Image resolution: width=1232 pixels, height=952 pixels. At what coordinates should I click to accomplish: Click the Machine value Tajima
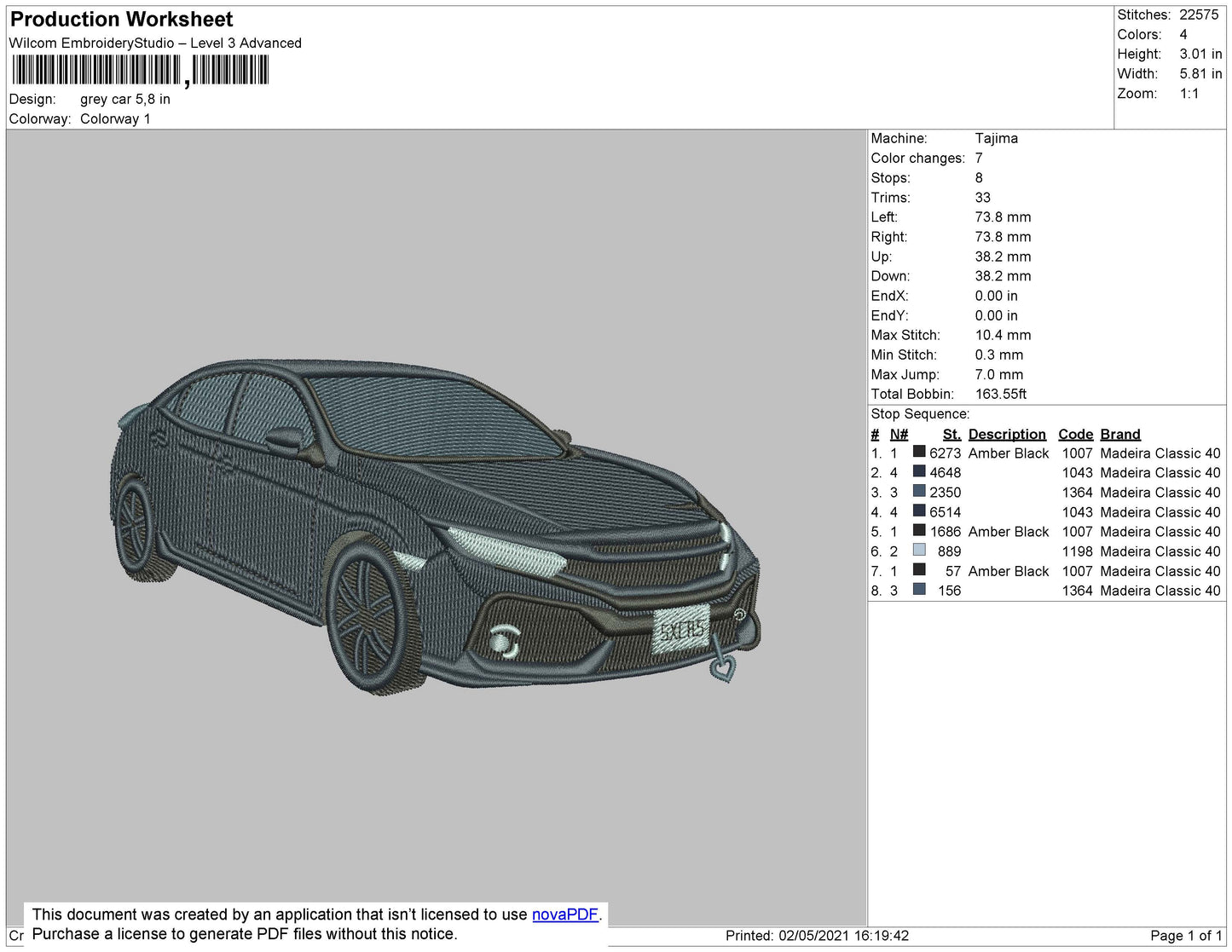[997, 138]
